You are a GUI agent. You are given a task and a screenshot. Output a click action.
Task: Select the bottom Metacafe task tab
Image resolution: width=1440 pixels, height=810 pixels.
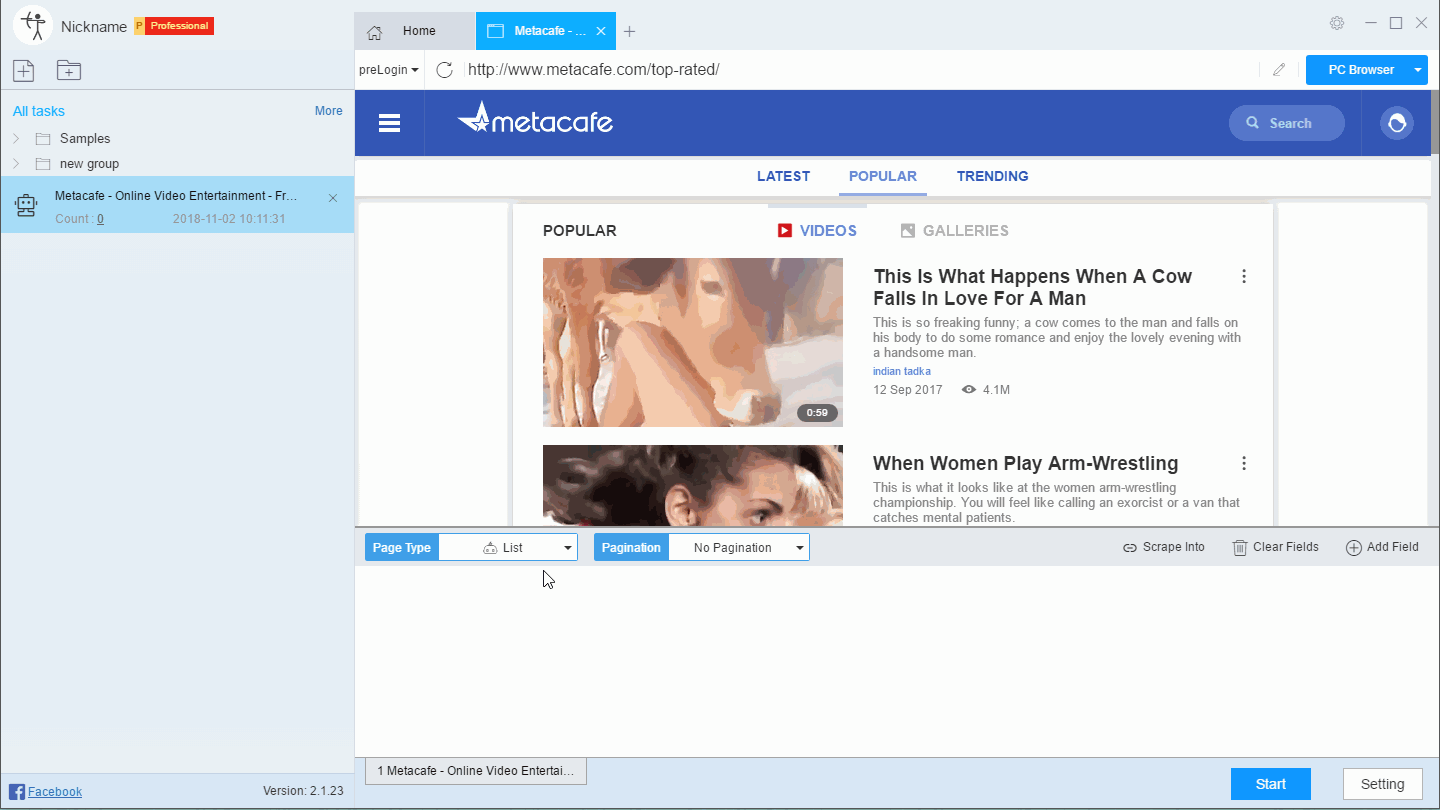(476, 771)
